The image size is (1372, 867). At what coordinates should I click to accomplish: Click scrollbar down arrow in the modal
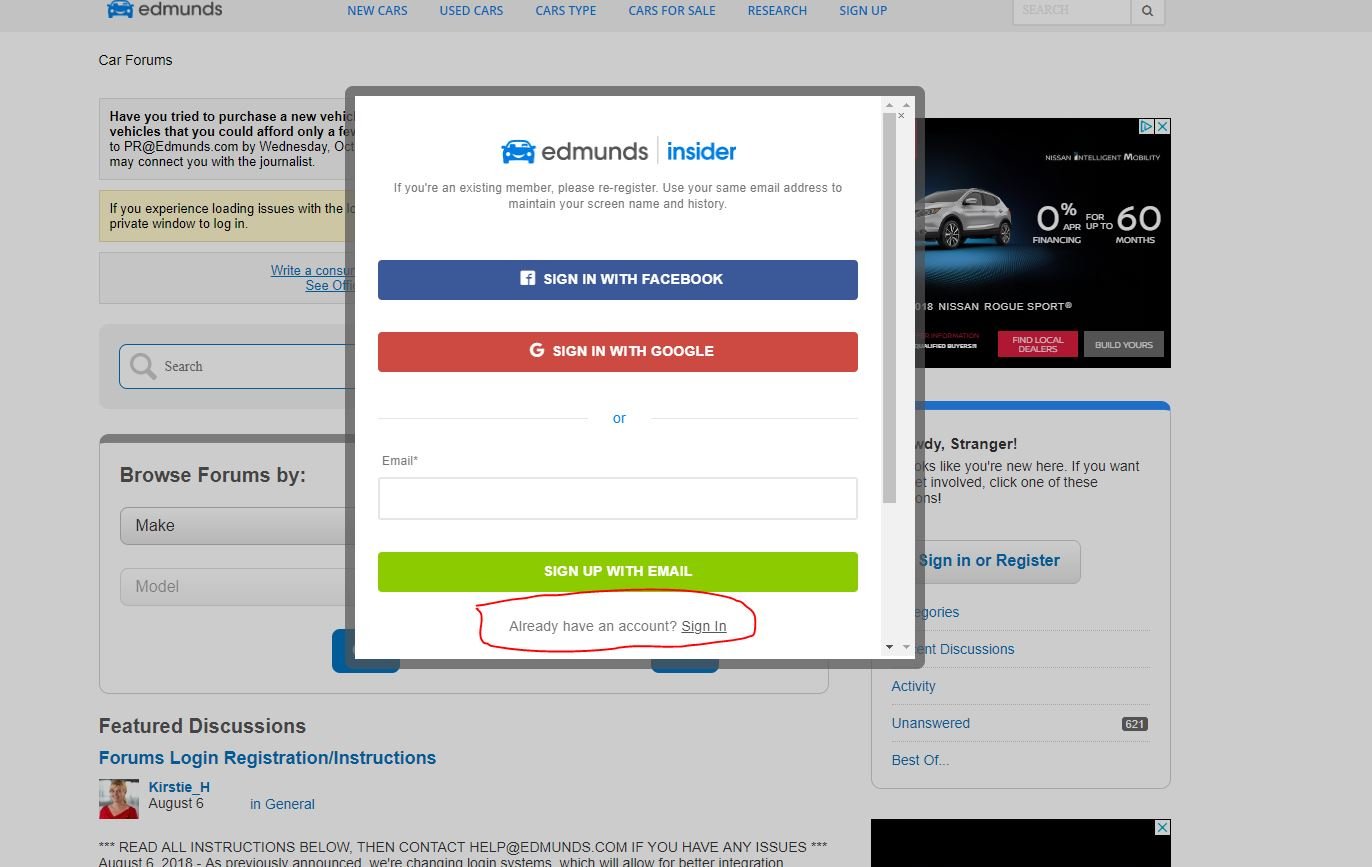889,648
